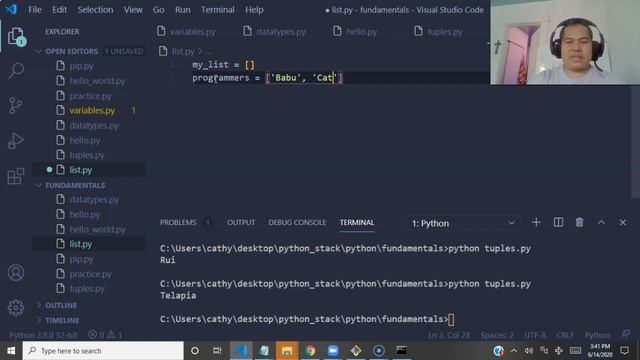Click the errors and warnings status indicator

coord(105,335)
